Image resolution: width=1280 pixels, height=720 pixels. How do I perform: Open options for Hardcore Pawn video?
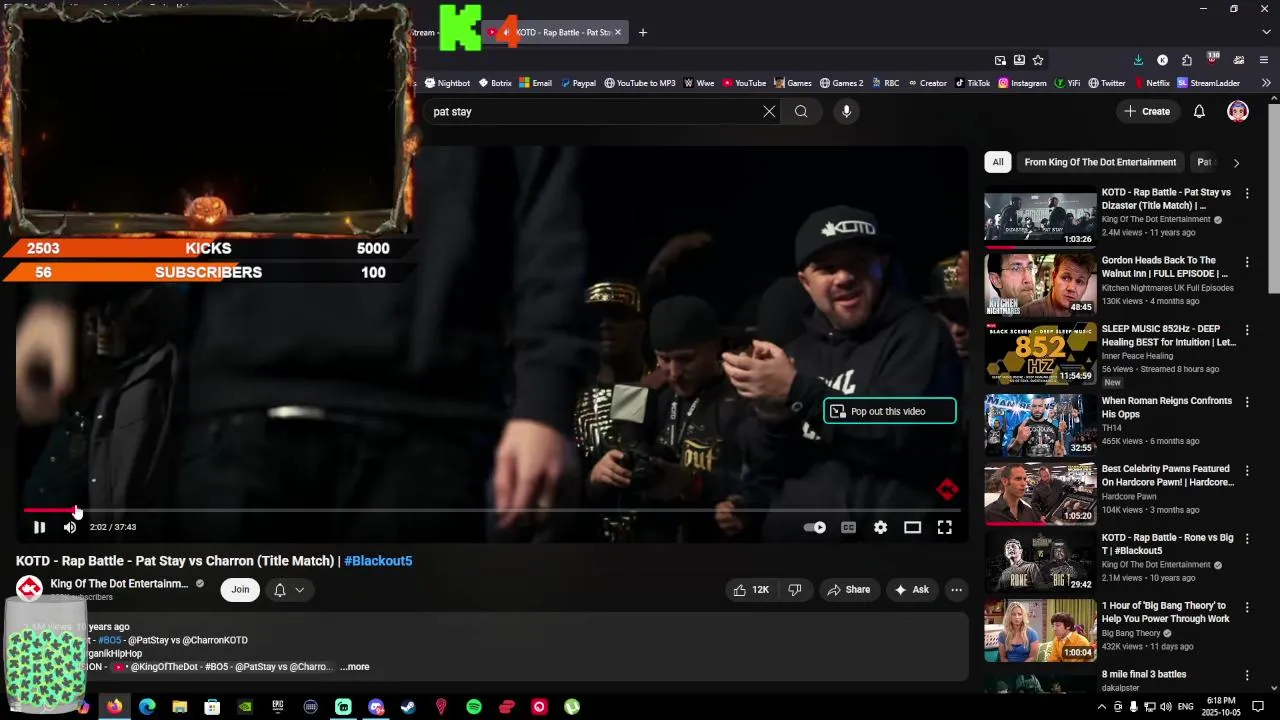1246,470
